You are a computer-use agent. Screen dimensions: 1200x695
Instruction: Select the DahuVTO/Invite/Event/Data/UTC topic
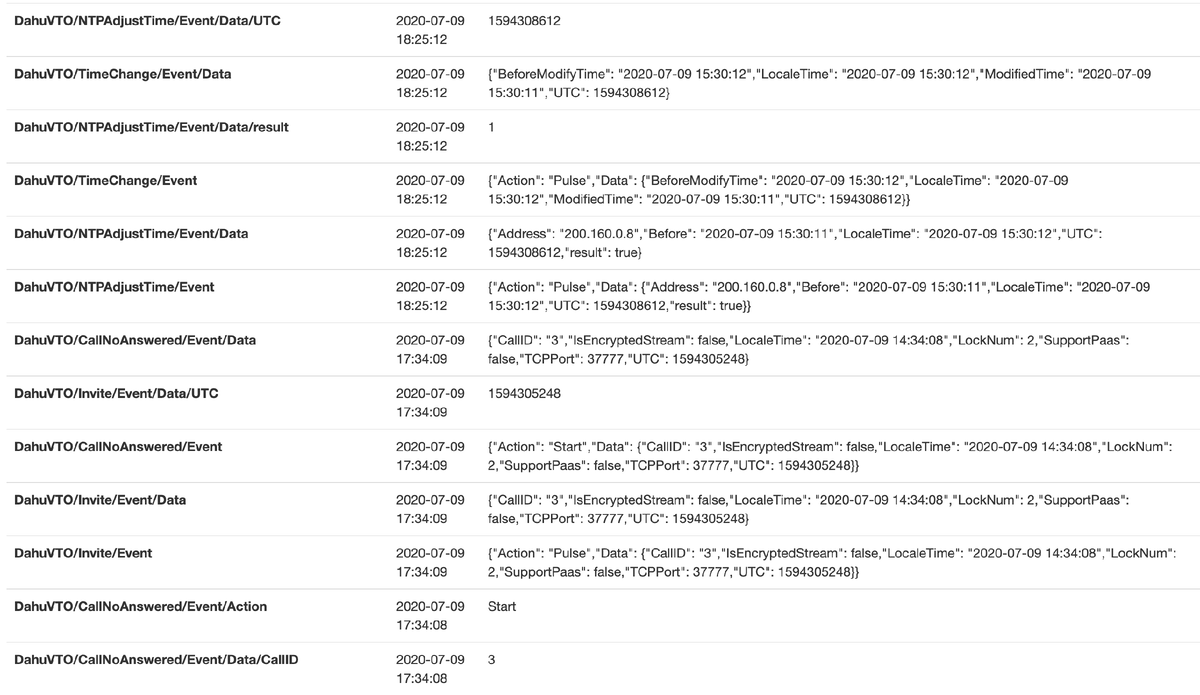(x=116, y=394)
